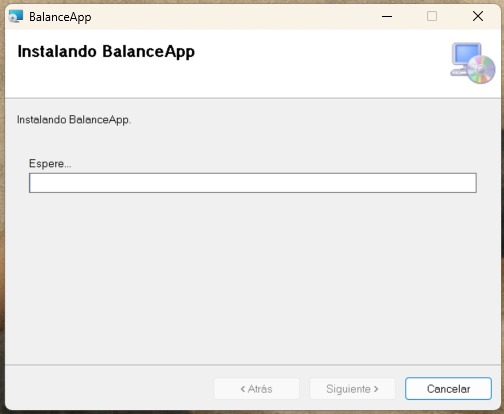Click the computer and CD setup icon
Image resolution: width=504 pixels, height=414 pixels.
[473, 63]
